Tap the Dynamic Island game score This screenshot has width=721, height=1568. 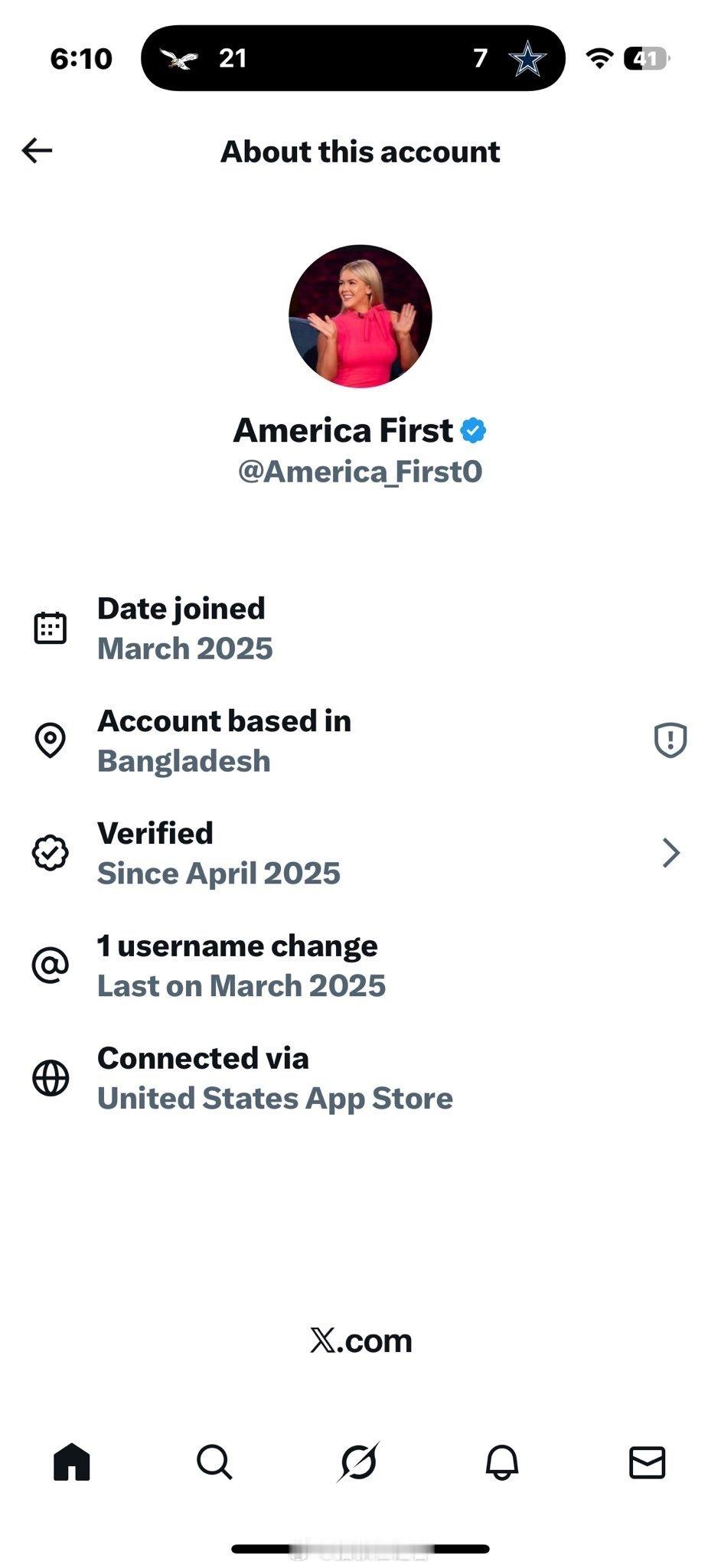[353, 58]
